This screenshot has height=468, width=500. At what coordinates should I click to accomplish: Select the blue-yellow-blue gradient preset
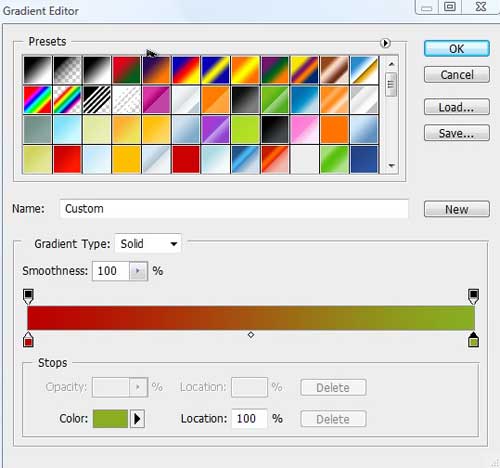click(215, 70)
